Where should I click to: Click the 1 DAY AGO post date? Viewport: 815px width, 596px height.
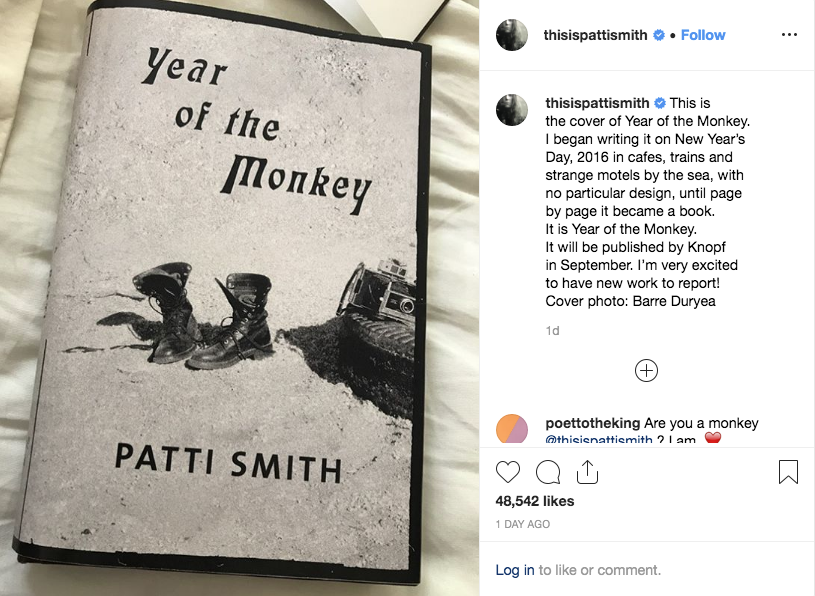point(523,524)
